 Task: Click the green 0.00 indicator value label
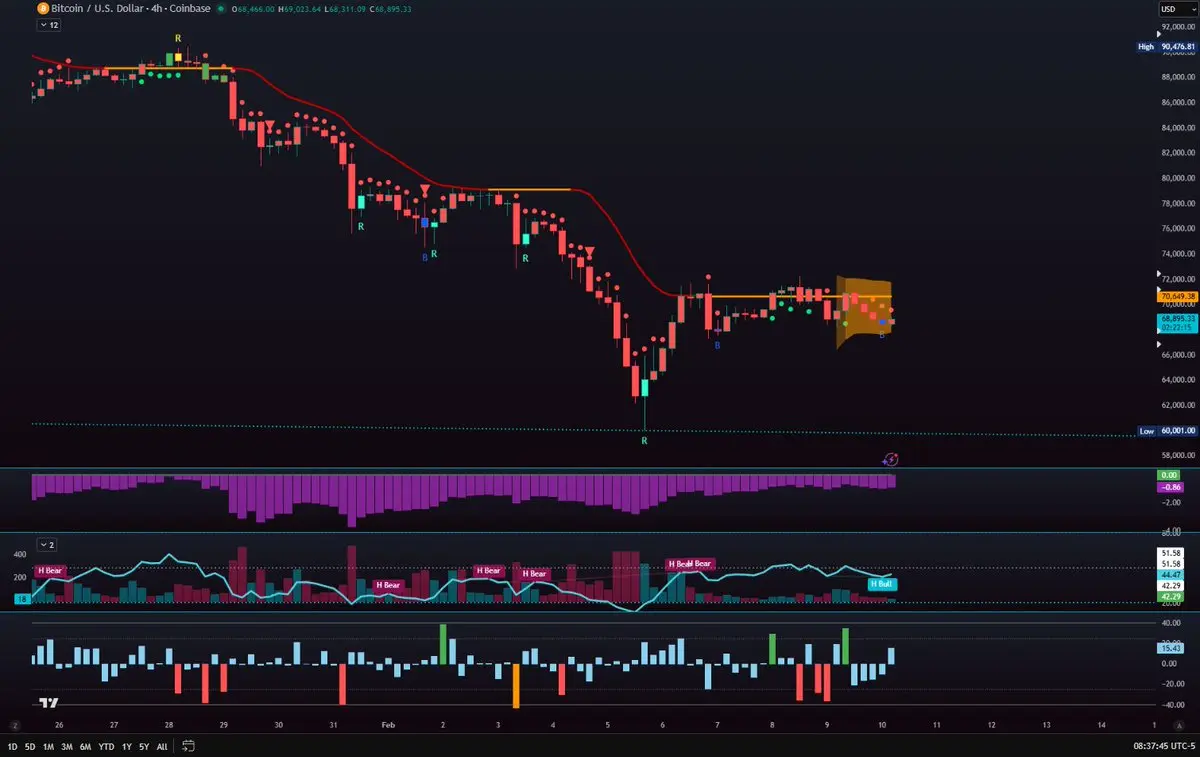pos(1170,474)
